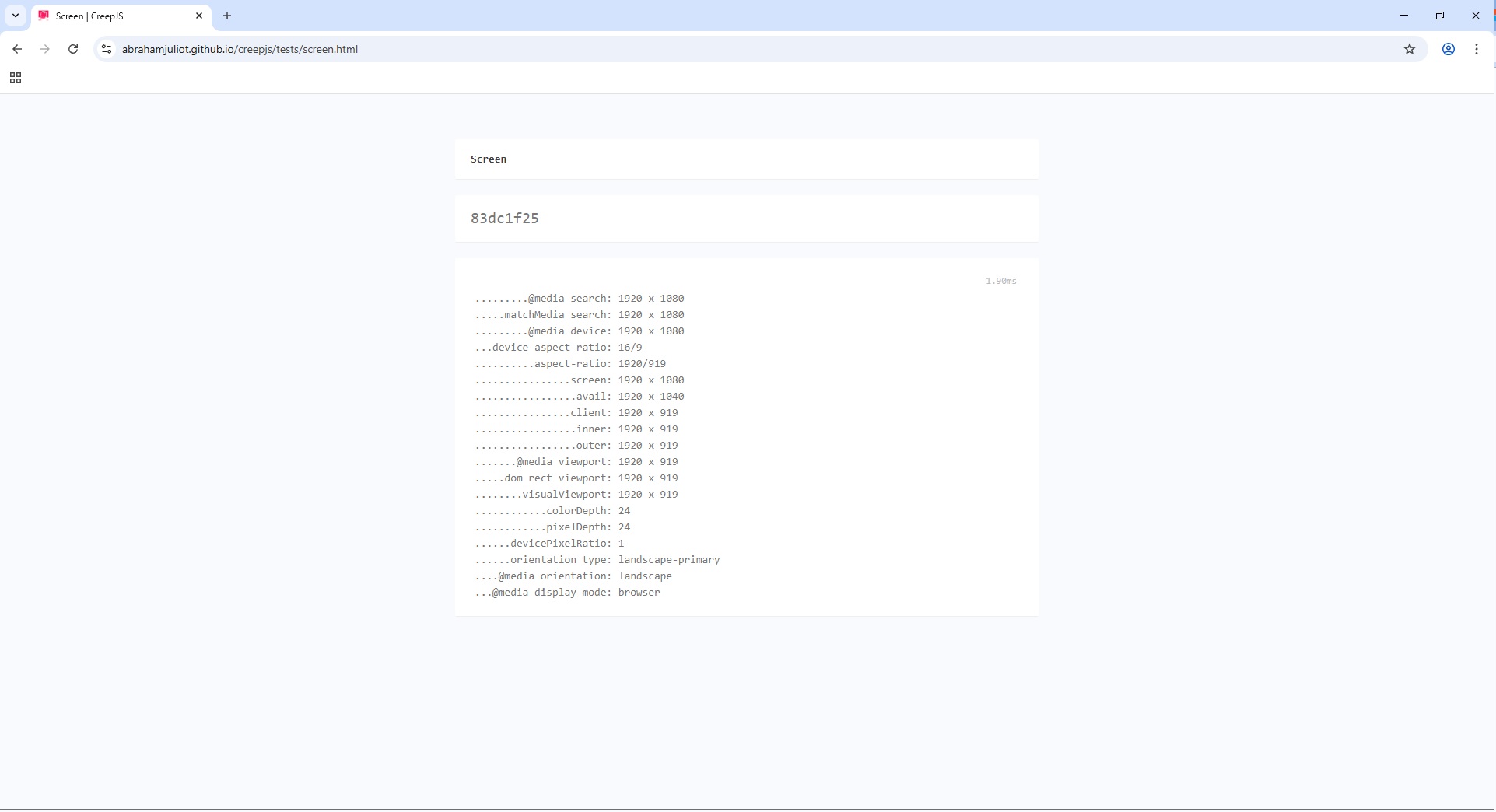Click the Screen heading text

(x=489, y=159)
